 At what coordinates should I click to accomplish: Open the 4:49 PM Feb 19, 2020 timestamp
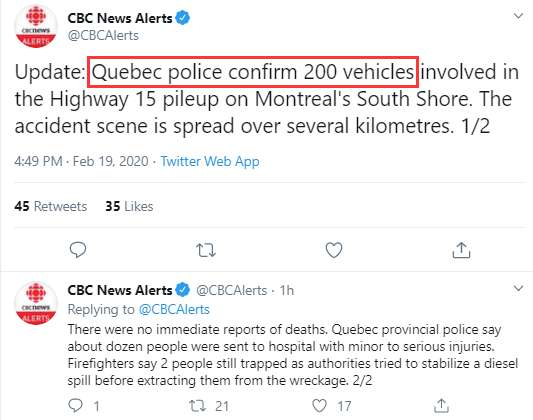coord(81,161)
